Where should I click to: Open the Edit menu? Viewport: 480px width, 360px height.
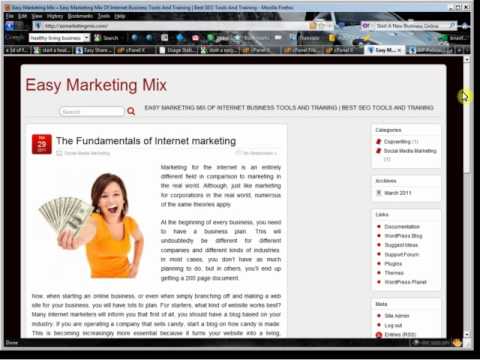click(x=22, y=16)
